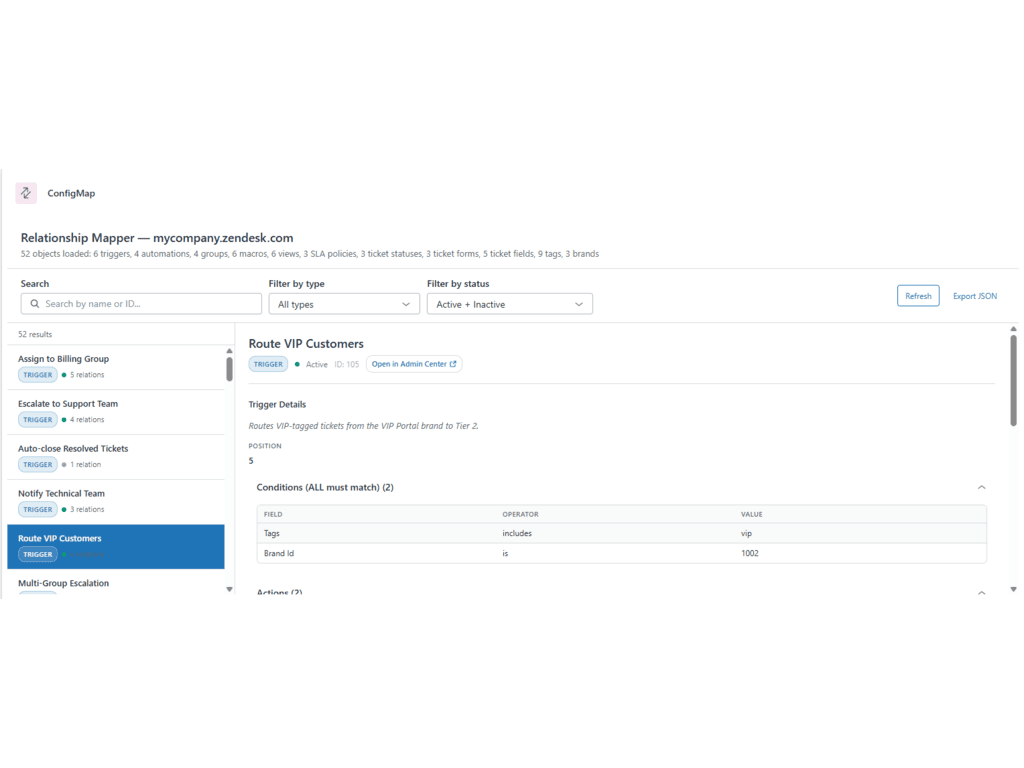Click the '4 relations' label under Escalate to Support Team
Image resolution: width=1024 pixels, height=768 pixels.
click(x=88, y=420)
